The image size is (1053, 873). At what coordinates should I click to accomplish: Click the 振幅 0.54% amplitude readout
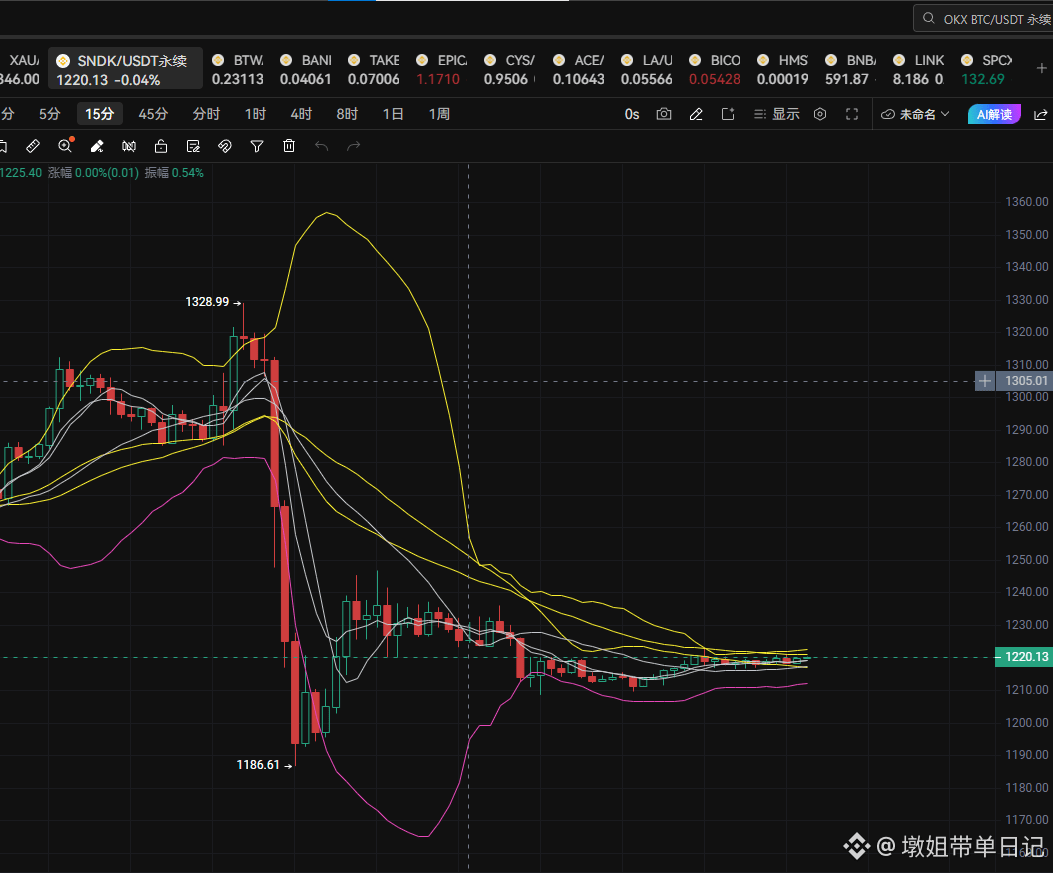coord(174,173)
